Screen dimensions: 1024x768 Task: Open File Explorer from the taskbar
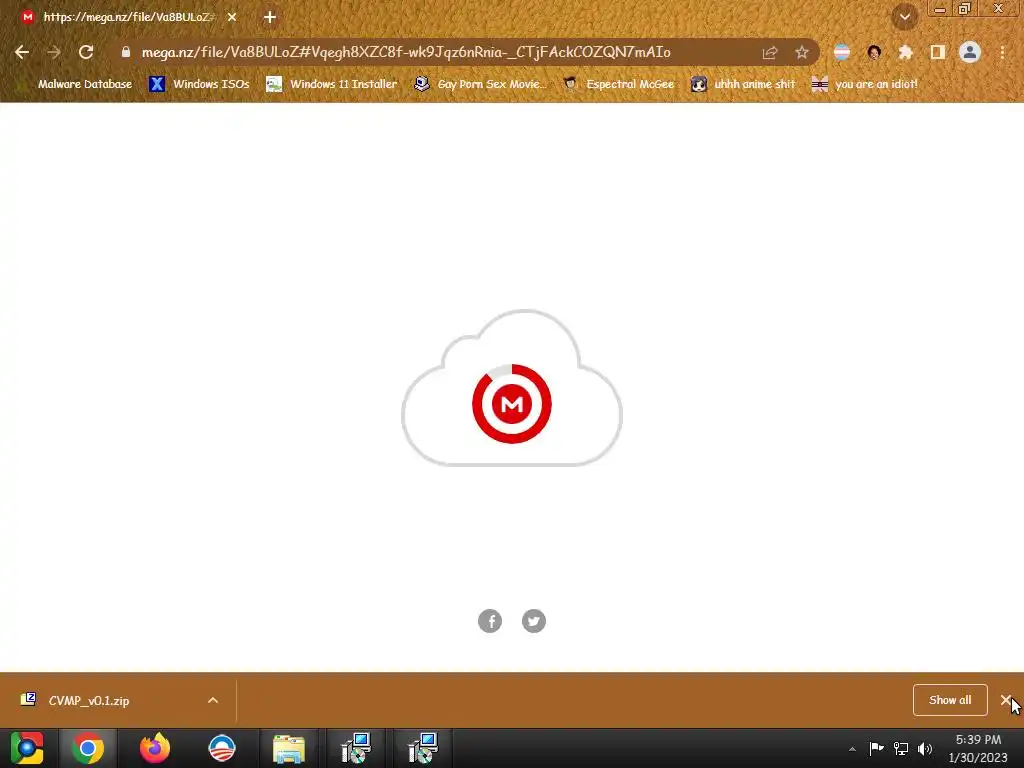click(289, 748)
